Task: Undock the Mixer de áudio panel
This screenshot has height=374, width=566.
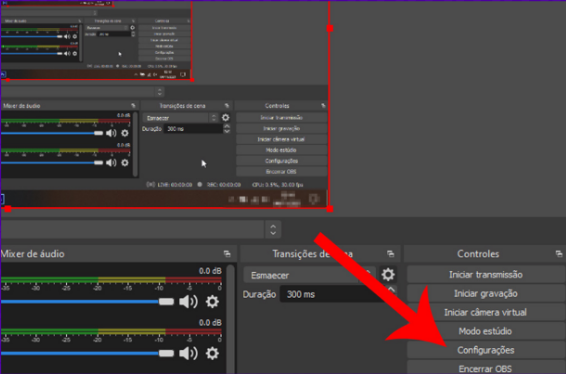Action: point(227,254)
